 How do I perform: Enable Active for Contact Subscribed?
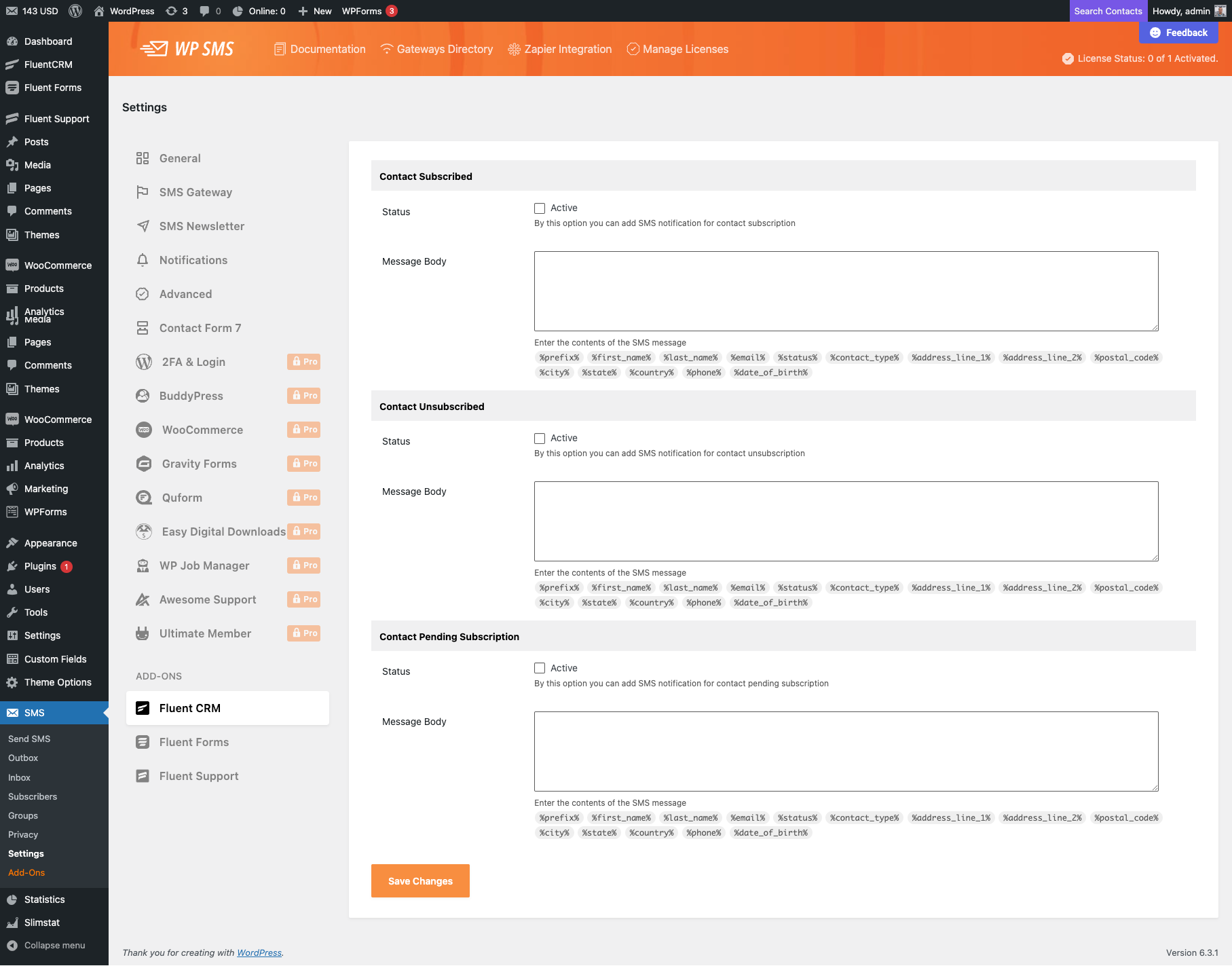[x=540, y=208]
